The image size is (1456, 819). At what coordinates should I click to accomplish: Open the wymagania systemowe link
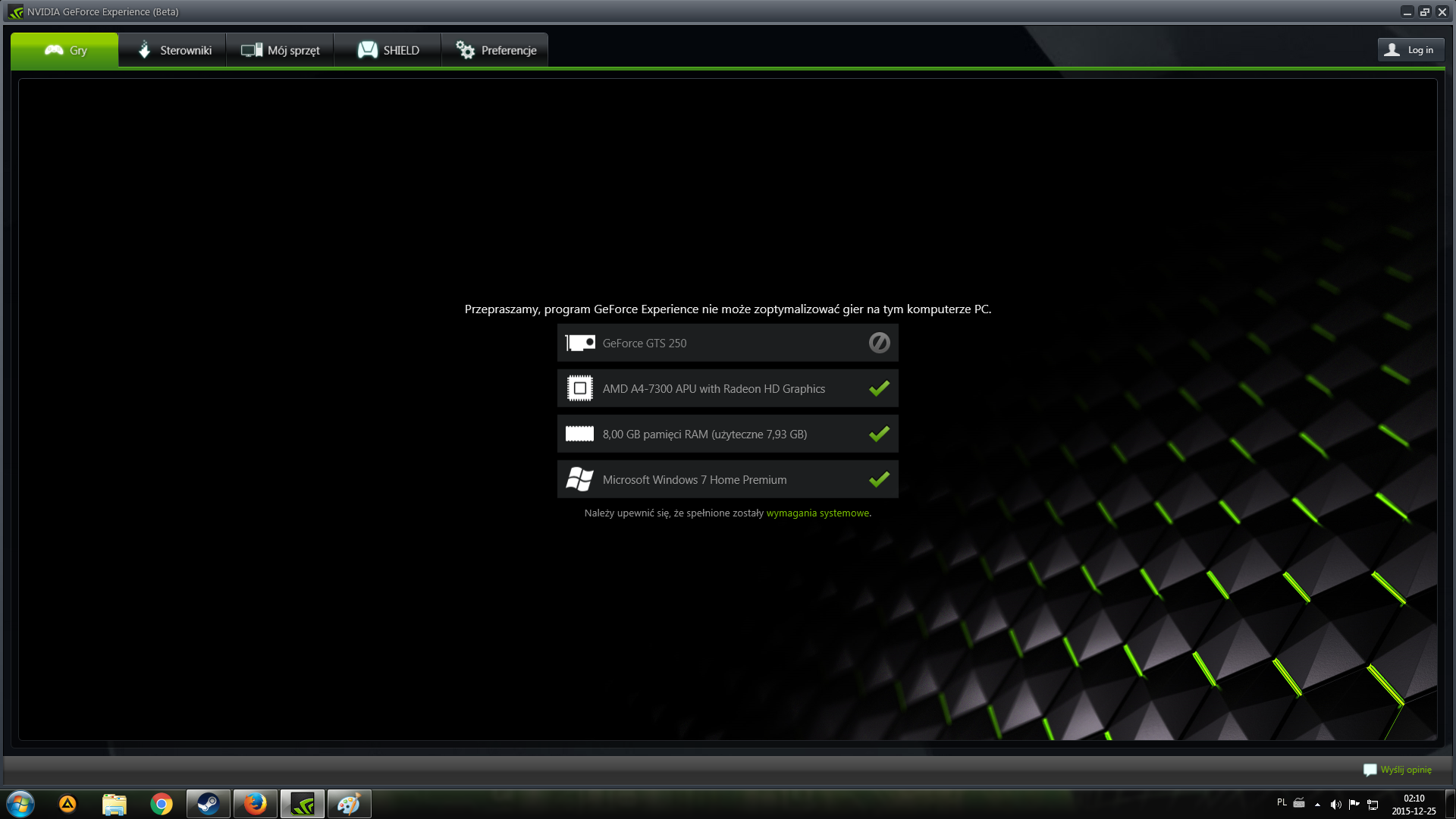(817, 513)
